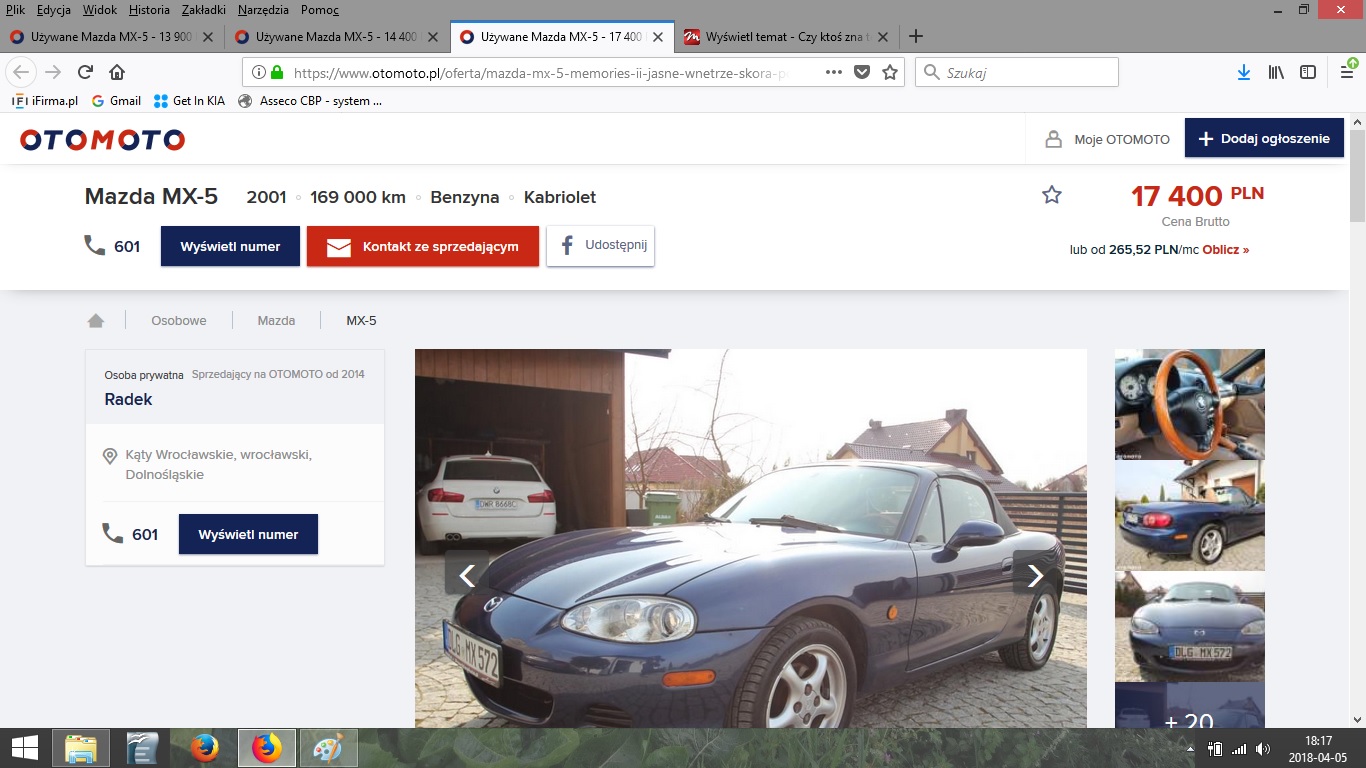Click Dodaj ogłoszenie button
The image size is (1366, 768).
point(1264,139)
